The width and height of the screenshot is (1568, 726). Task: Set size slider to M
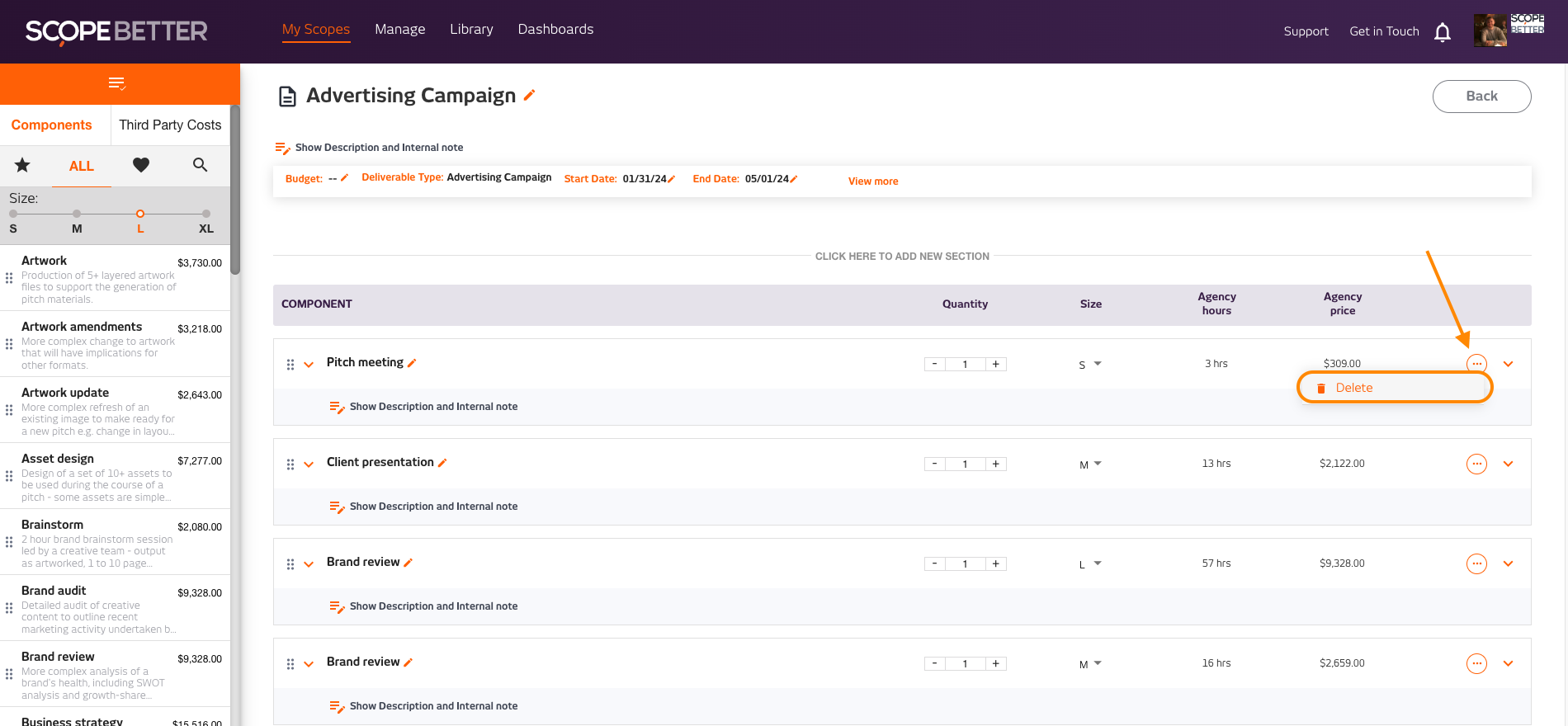[77, 214]
